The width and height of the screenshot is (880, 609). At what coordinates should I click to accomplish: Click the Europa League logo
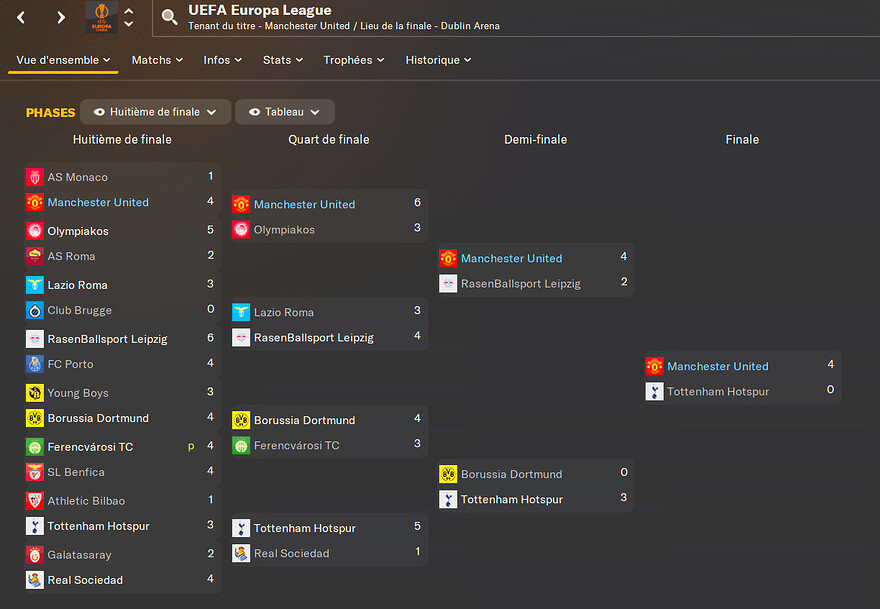click(x=101, y=16)
